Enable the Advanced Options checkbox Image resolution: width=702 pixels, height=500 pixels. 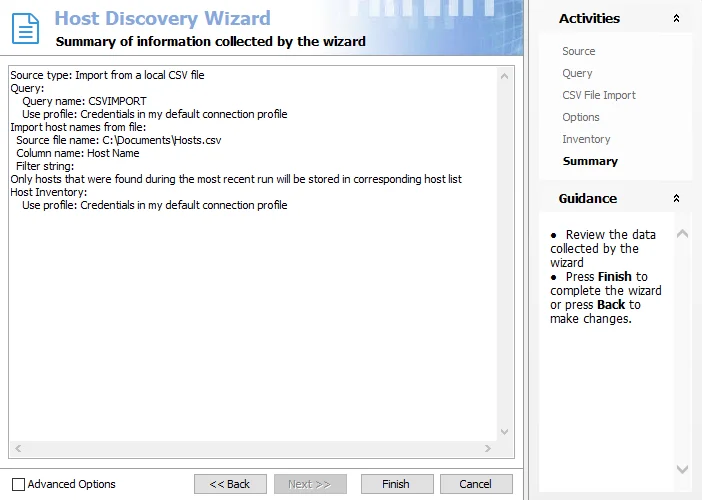pos(18,484)
